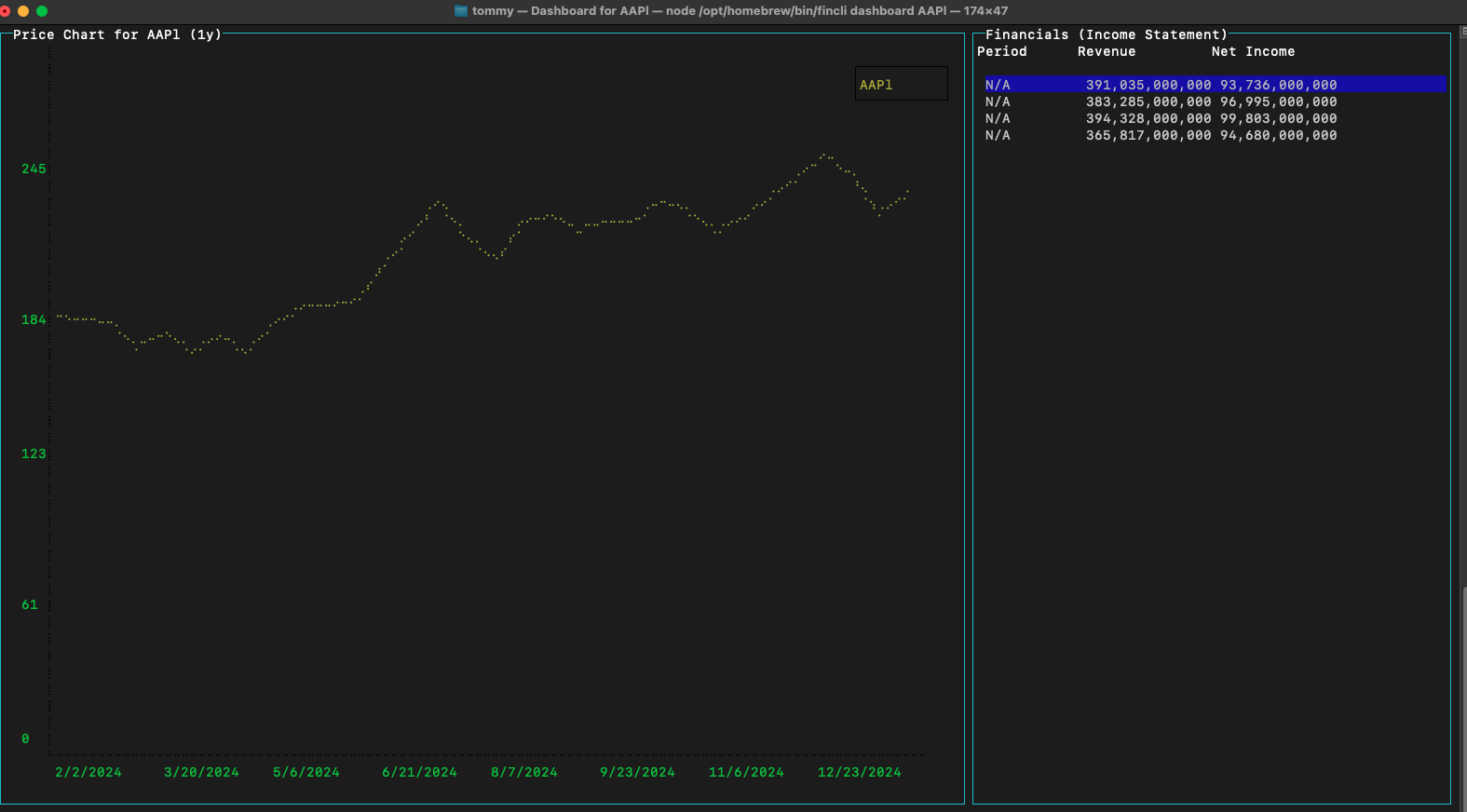Viewport: 1467px width, 812px height.
Task: Click the 61 y-axis label
Action: [x=30, y=604]
